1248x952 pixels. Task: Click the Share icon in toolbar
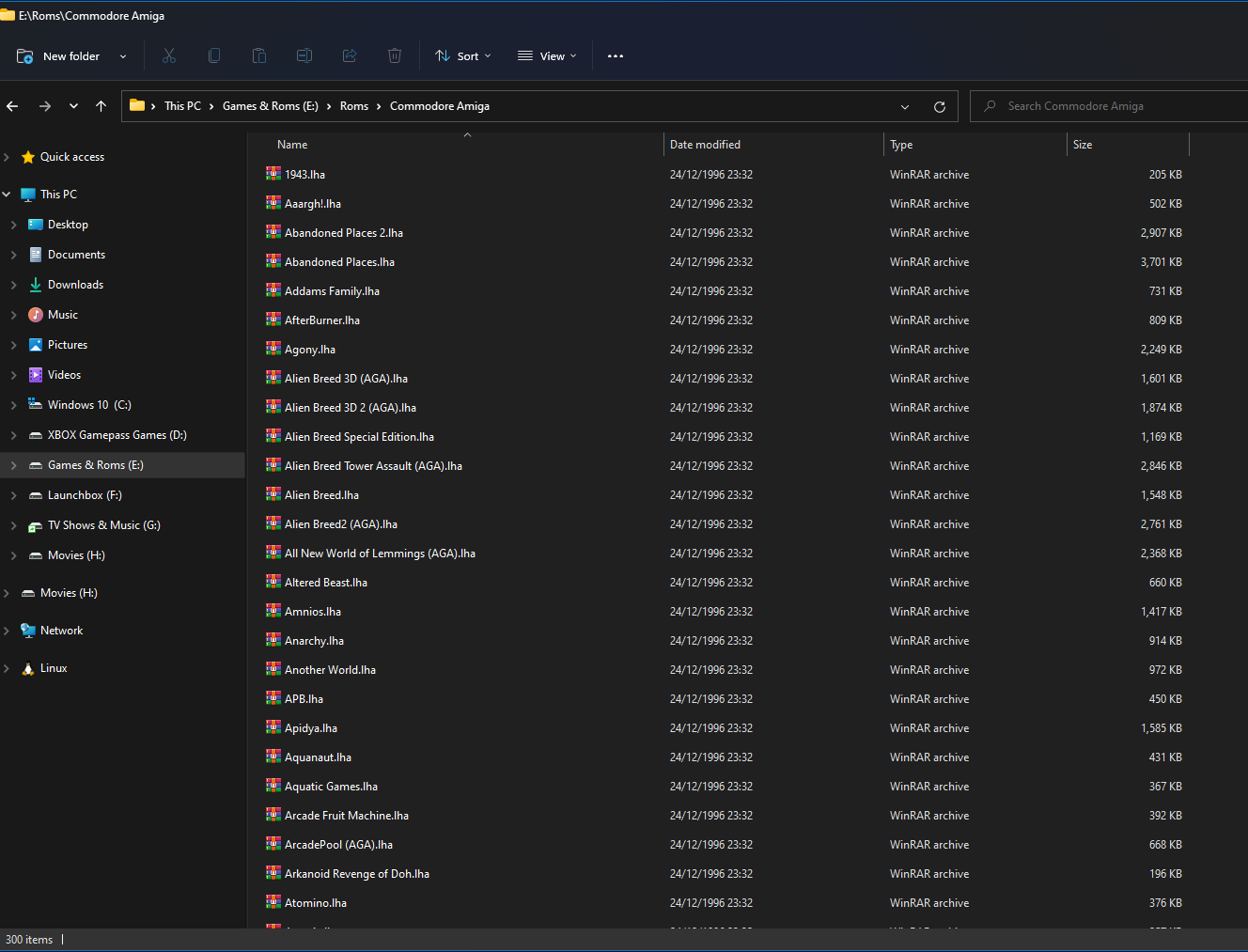[x=350, y=56]
